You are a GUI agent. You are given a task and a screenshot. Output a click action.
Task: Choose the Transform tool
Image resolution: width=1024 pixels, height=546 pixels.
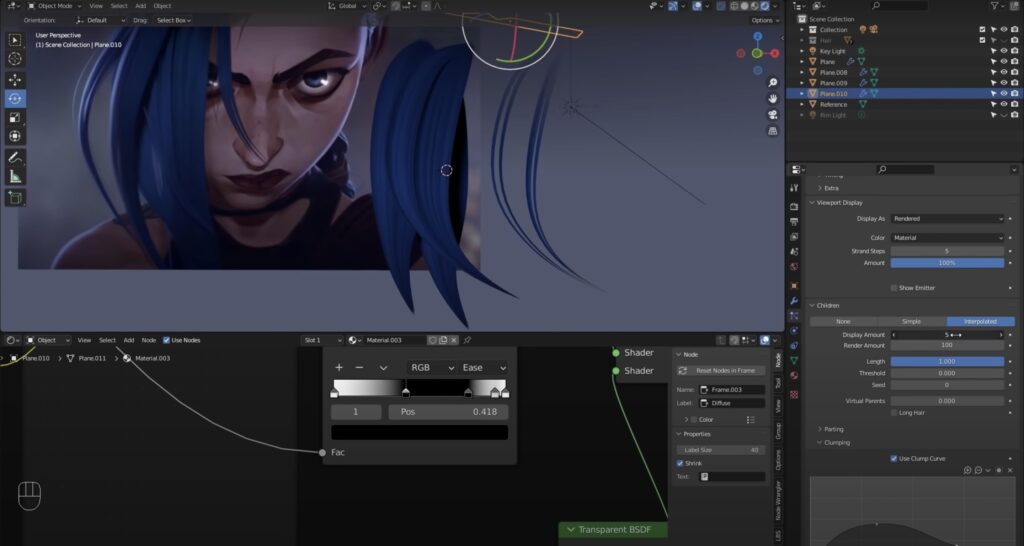14,136
